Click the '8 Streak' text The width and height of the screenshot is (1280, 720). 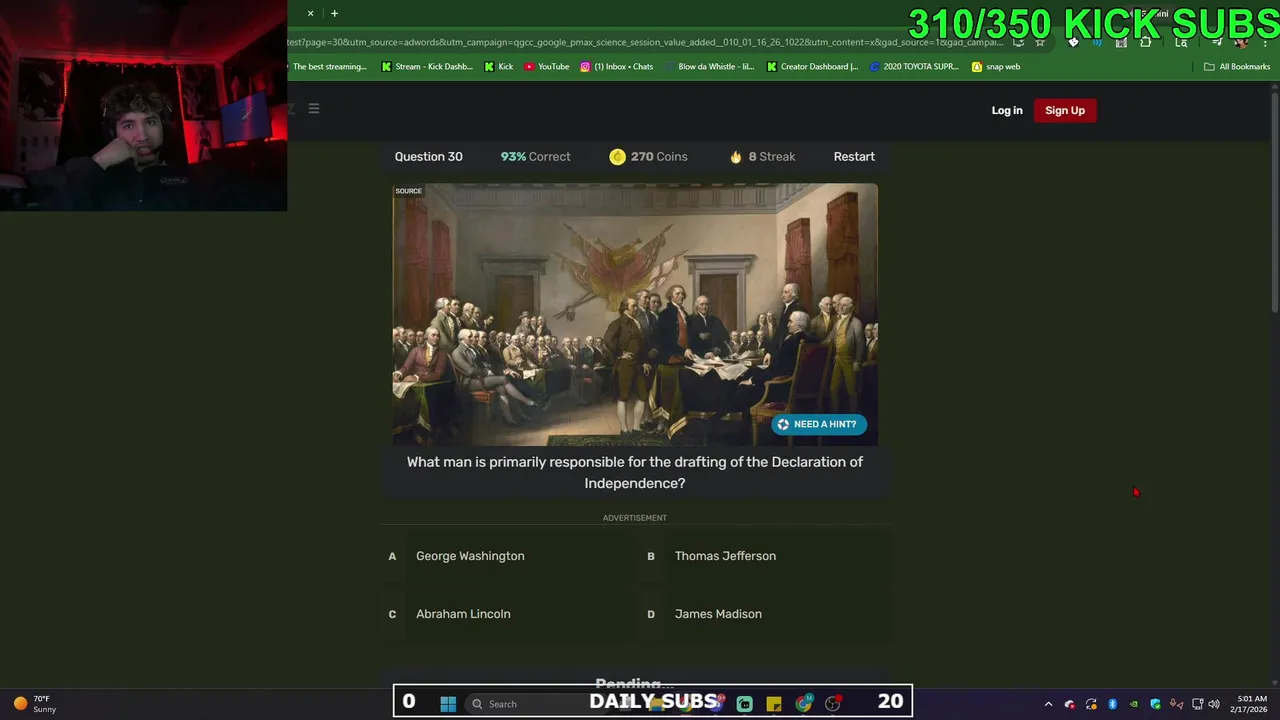(771, 157)
